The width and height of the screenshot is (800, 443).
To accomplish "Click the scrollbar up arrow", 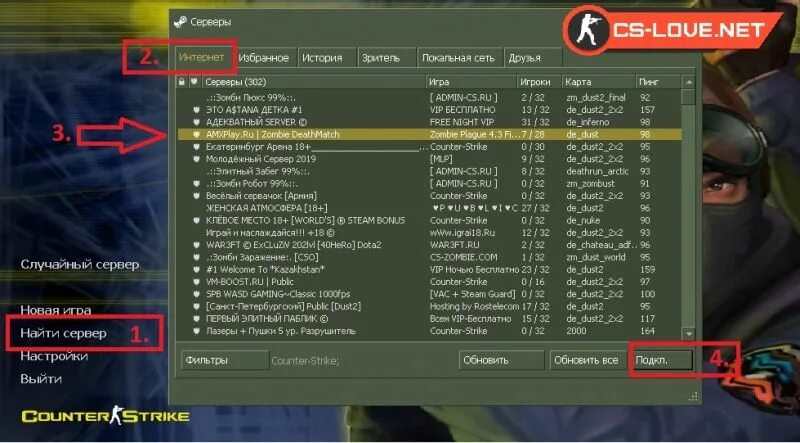I will coord(689,82).
